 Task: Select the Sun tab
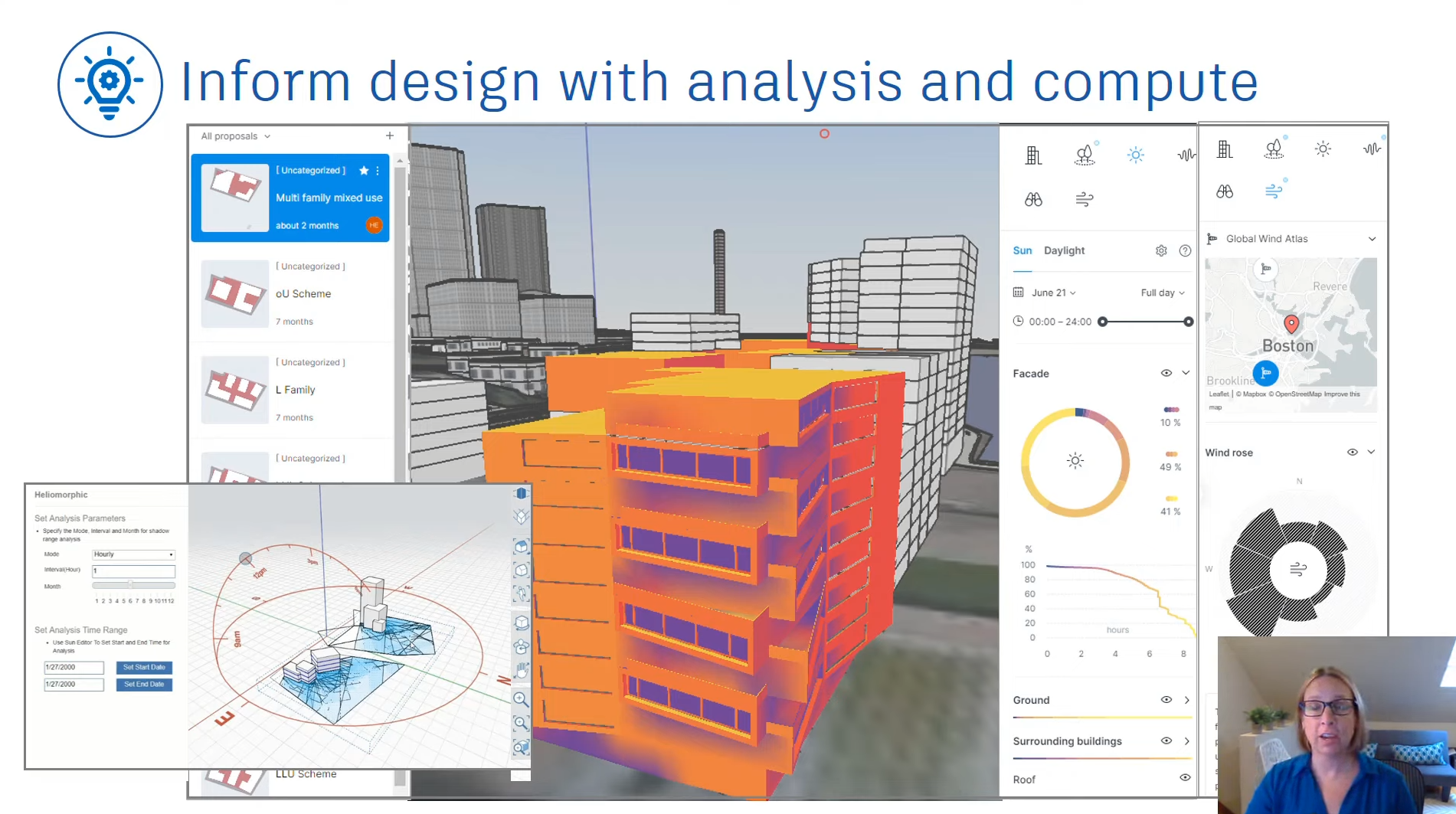(x=1022, y=250)
